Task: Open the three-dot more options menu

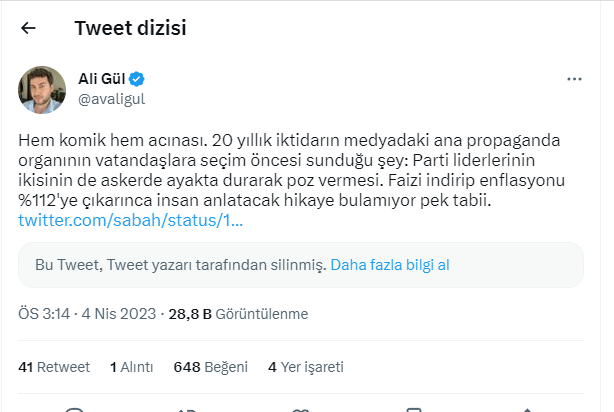Action: point(574,78)
